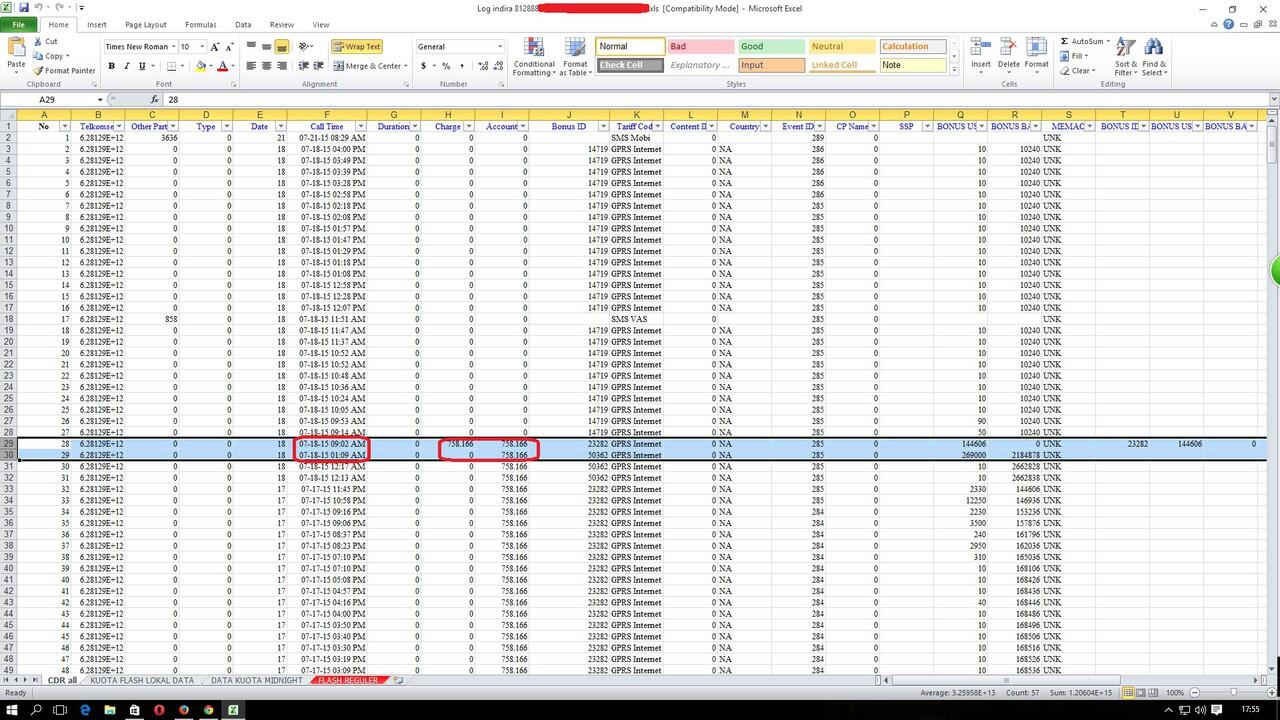Open Sort & Filter options

coord(1125,57)
